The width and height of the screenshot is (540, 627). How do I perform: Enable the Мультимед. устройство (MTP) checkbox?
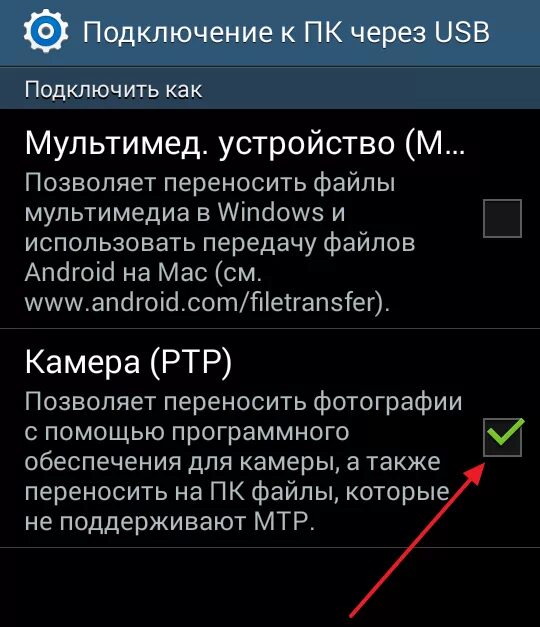(x=502, y=218)
